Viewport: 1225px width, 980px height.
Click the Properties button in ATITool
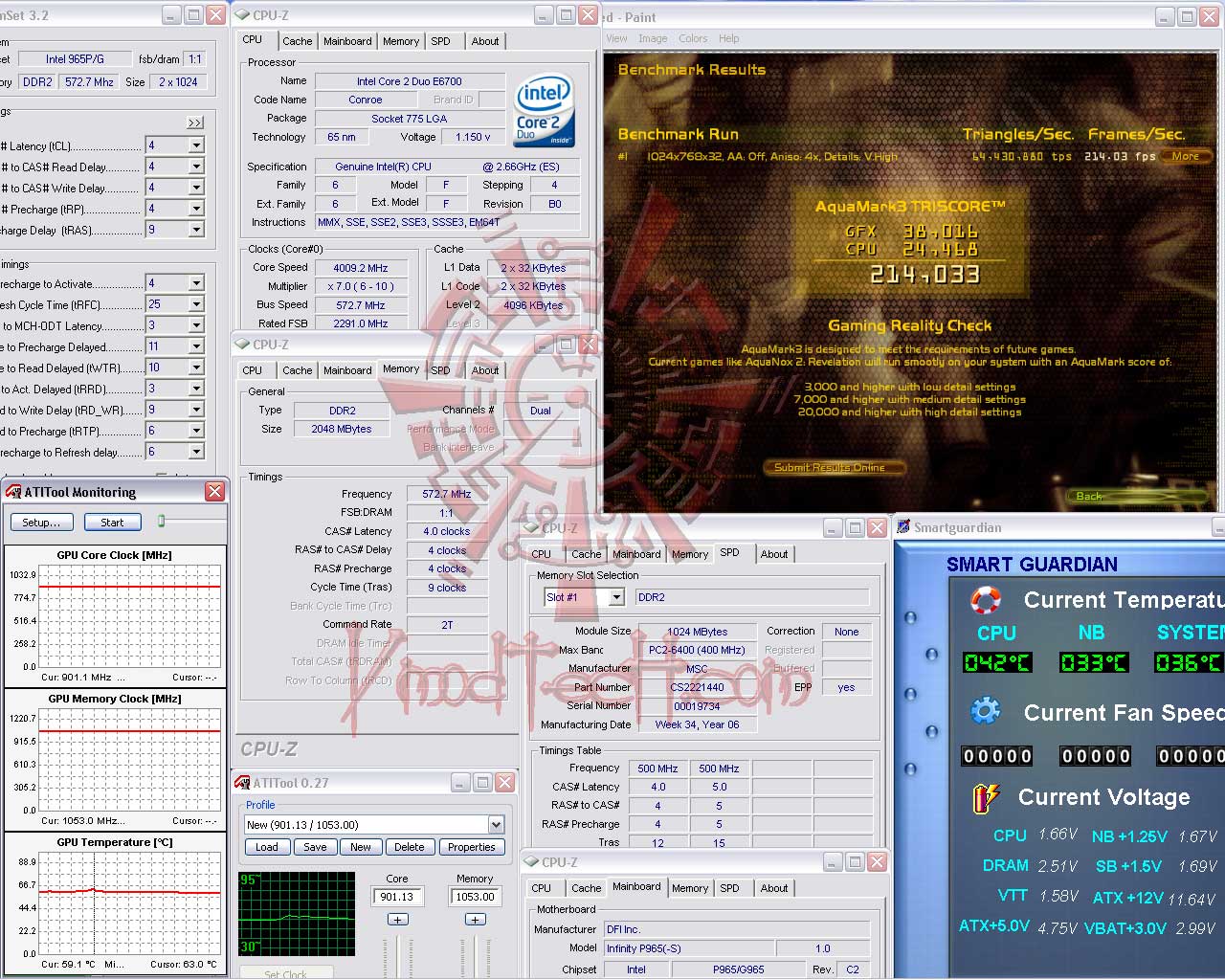472,847
